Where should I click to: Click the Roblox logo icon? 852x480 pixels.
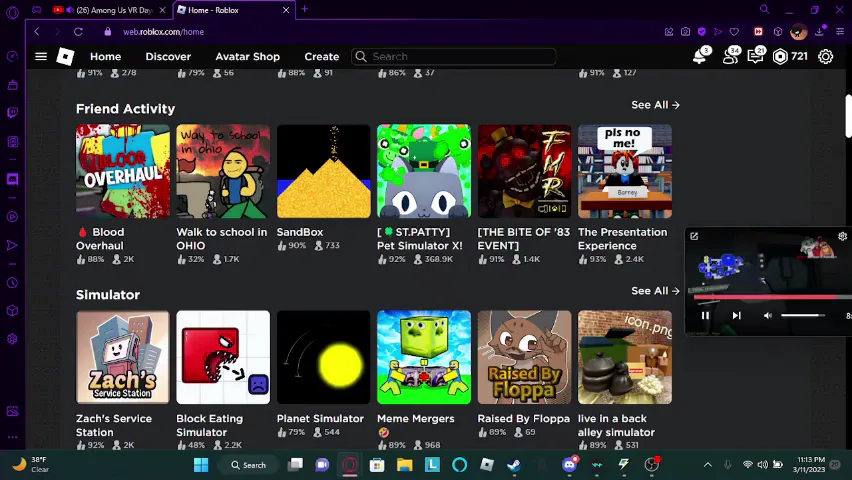pos(65,57)
